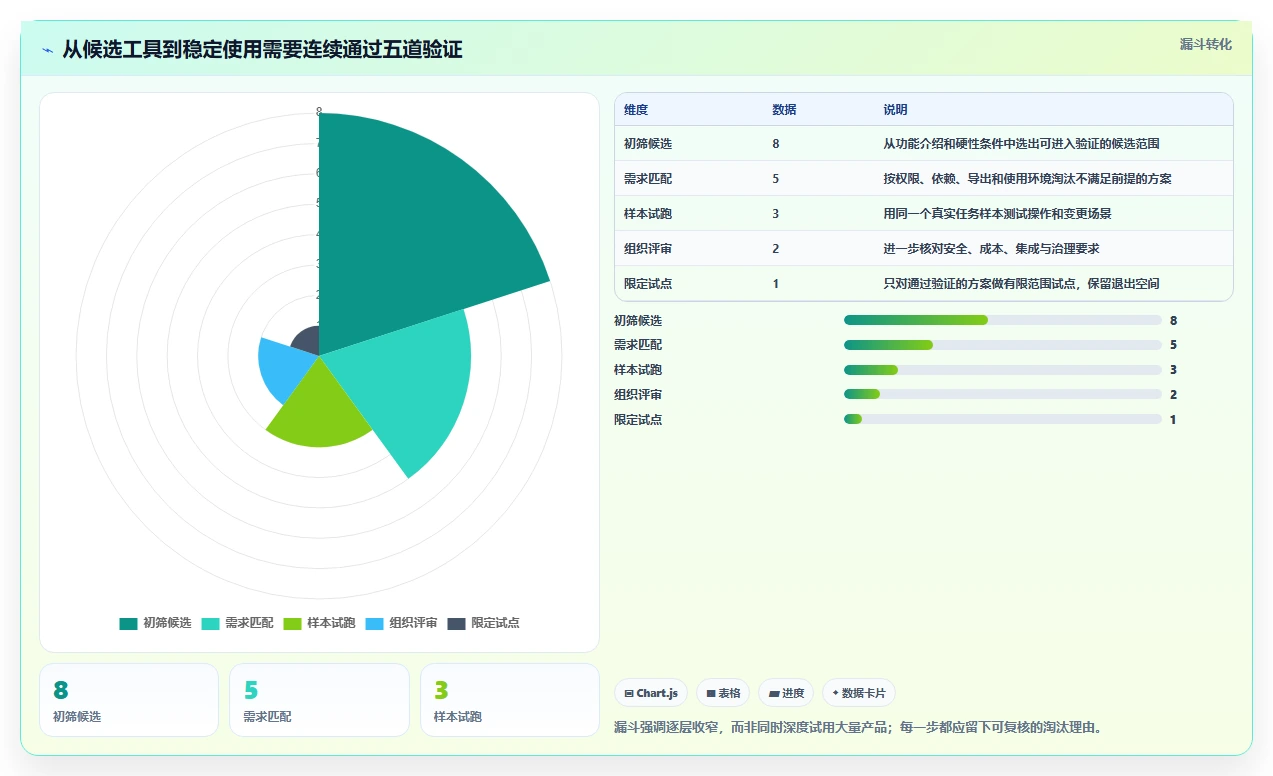Click the green 样本试跑 chart sector

pyautogui.click(x=319, y=410)
